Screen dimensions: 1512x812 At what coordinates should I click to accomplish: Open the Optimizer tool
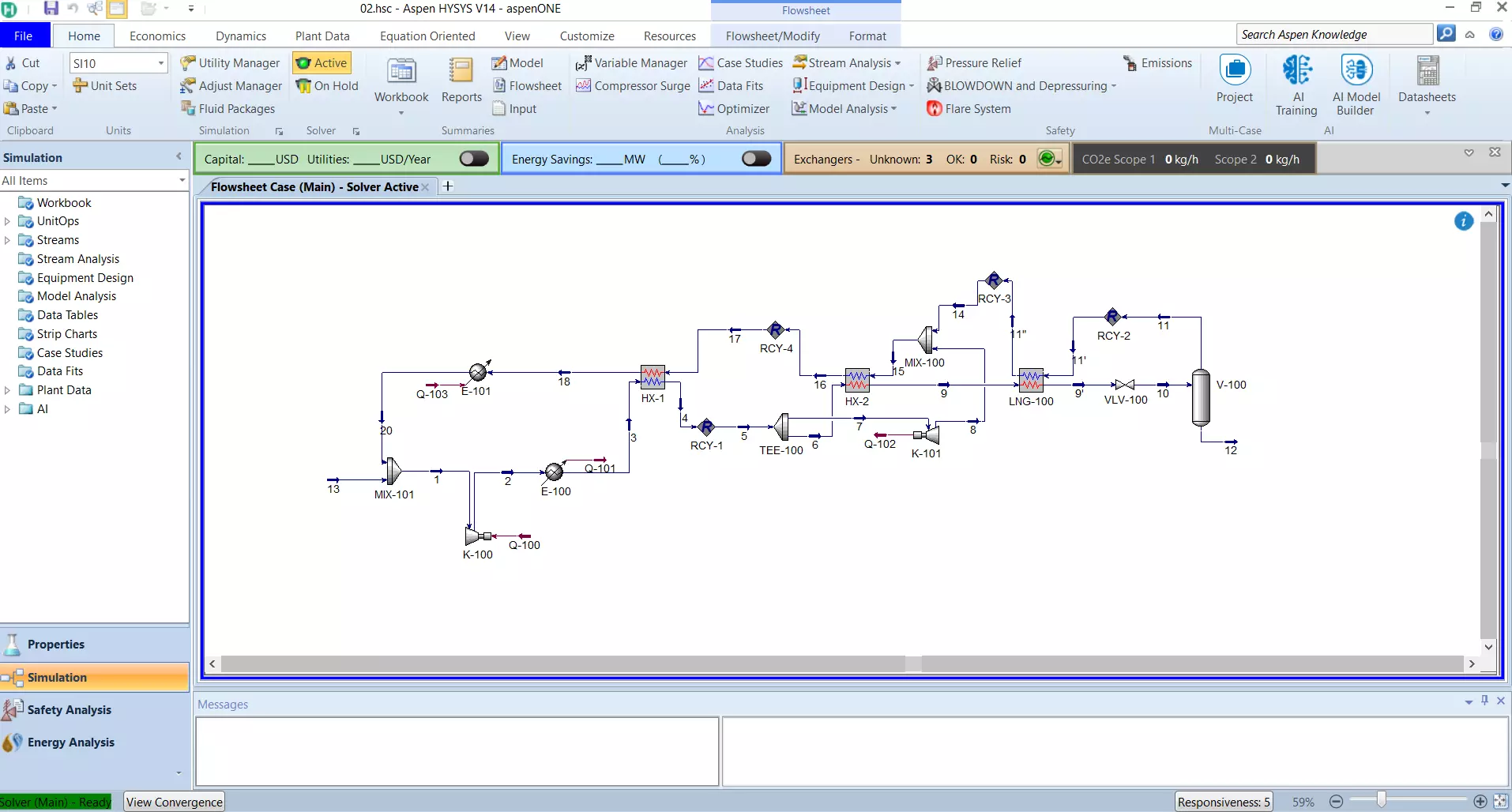coord(734,108)
